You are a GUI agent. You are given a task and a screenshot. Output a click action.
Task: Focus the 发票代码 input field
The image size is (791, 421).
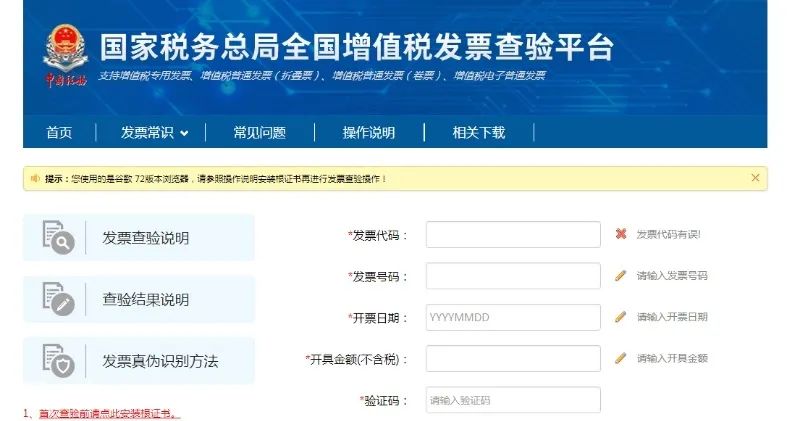tap(513, 234)
